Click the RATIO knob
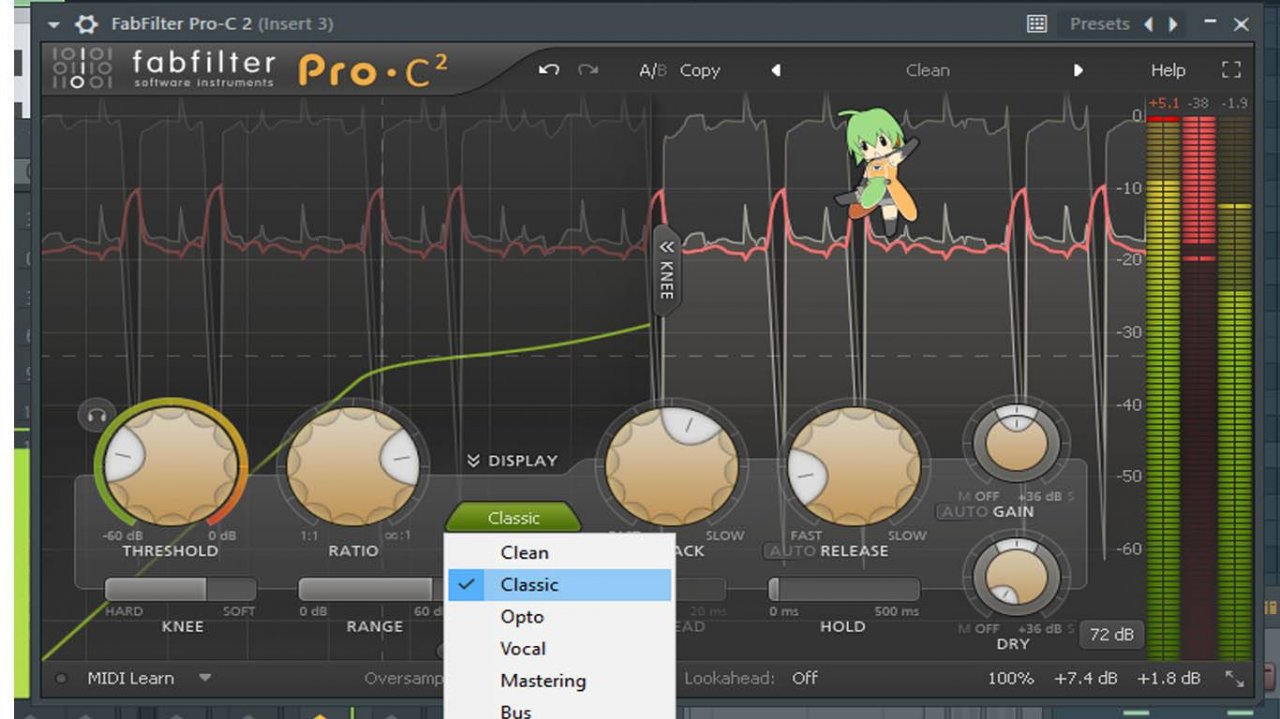 pyautogui.click(x=353, y=464)
